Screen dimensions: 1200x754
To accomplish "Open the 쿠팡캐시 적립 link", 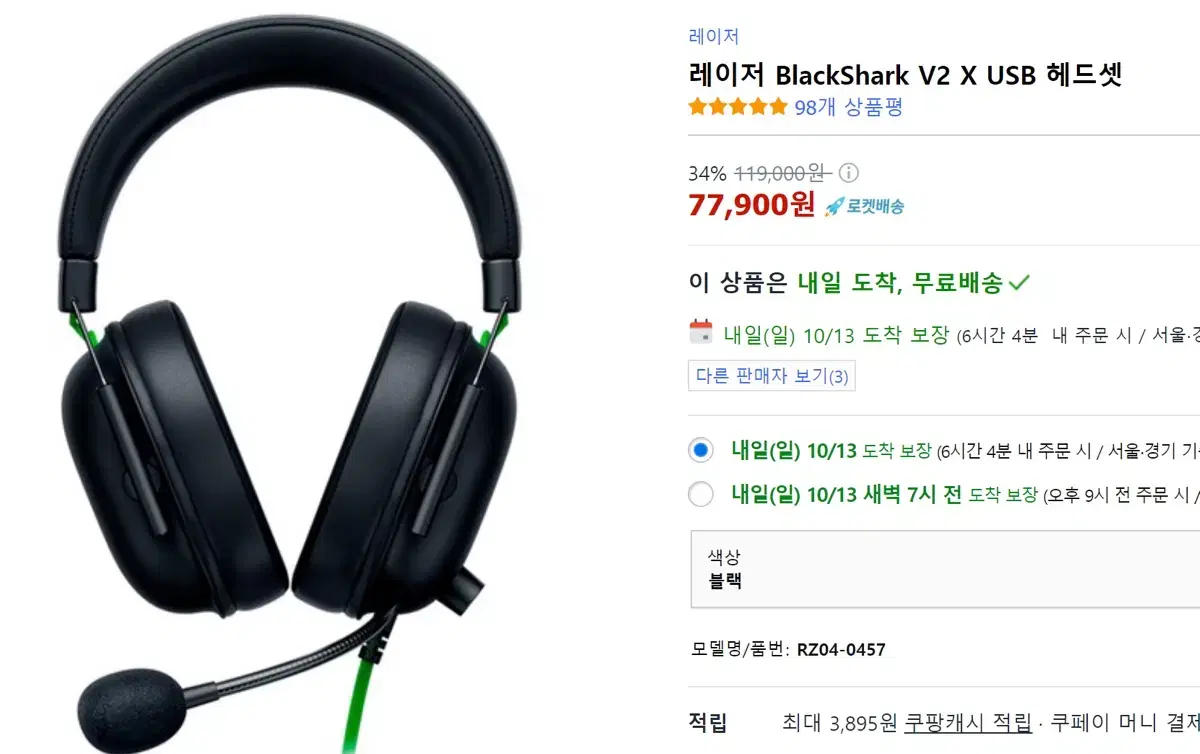I will [x=954, y=722].
